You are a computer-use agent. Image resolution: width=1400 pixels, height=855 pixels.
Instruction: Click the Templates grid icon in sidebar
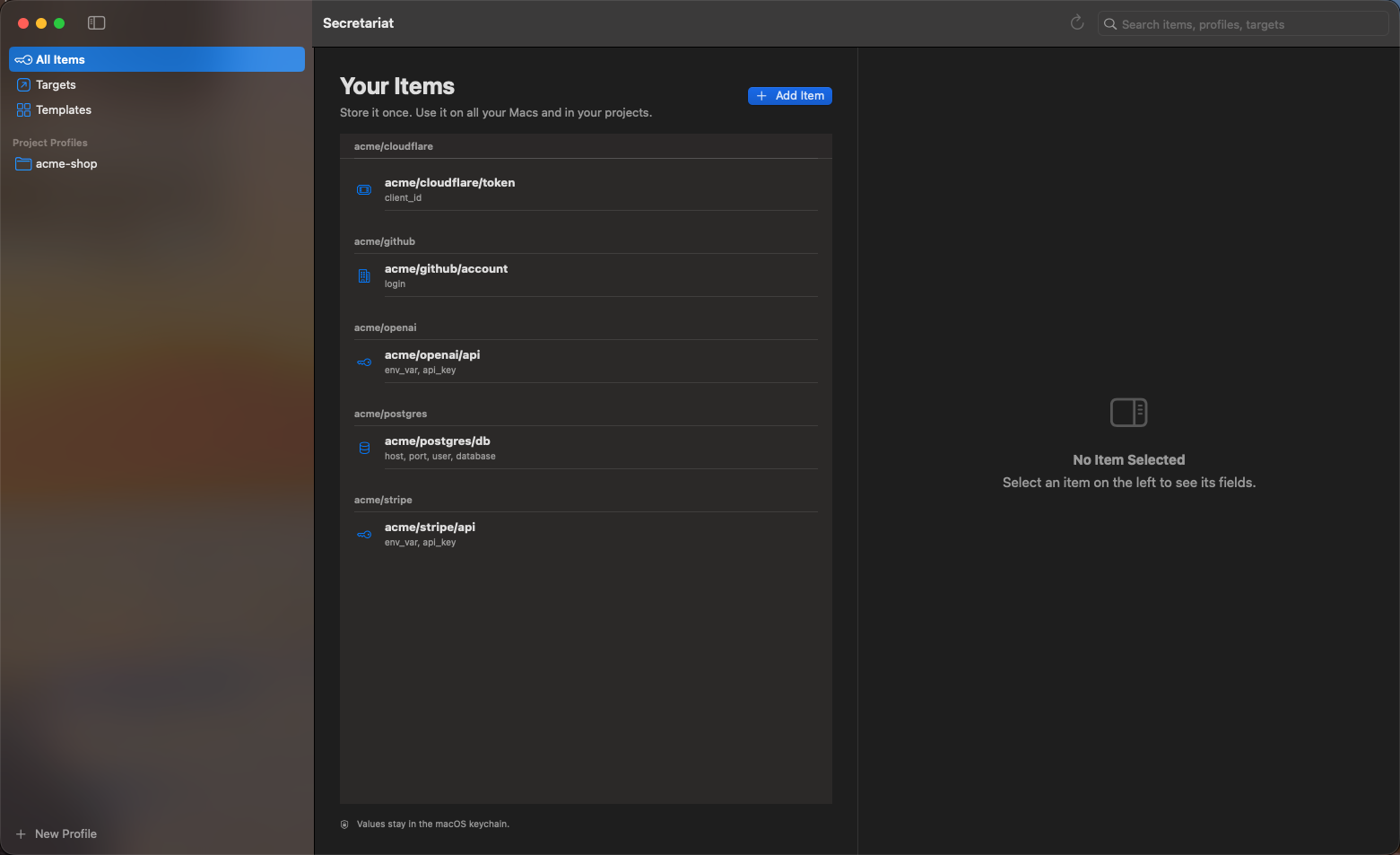[23, 110]
